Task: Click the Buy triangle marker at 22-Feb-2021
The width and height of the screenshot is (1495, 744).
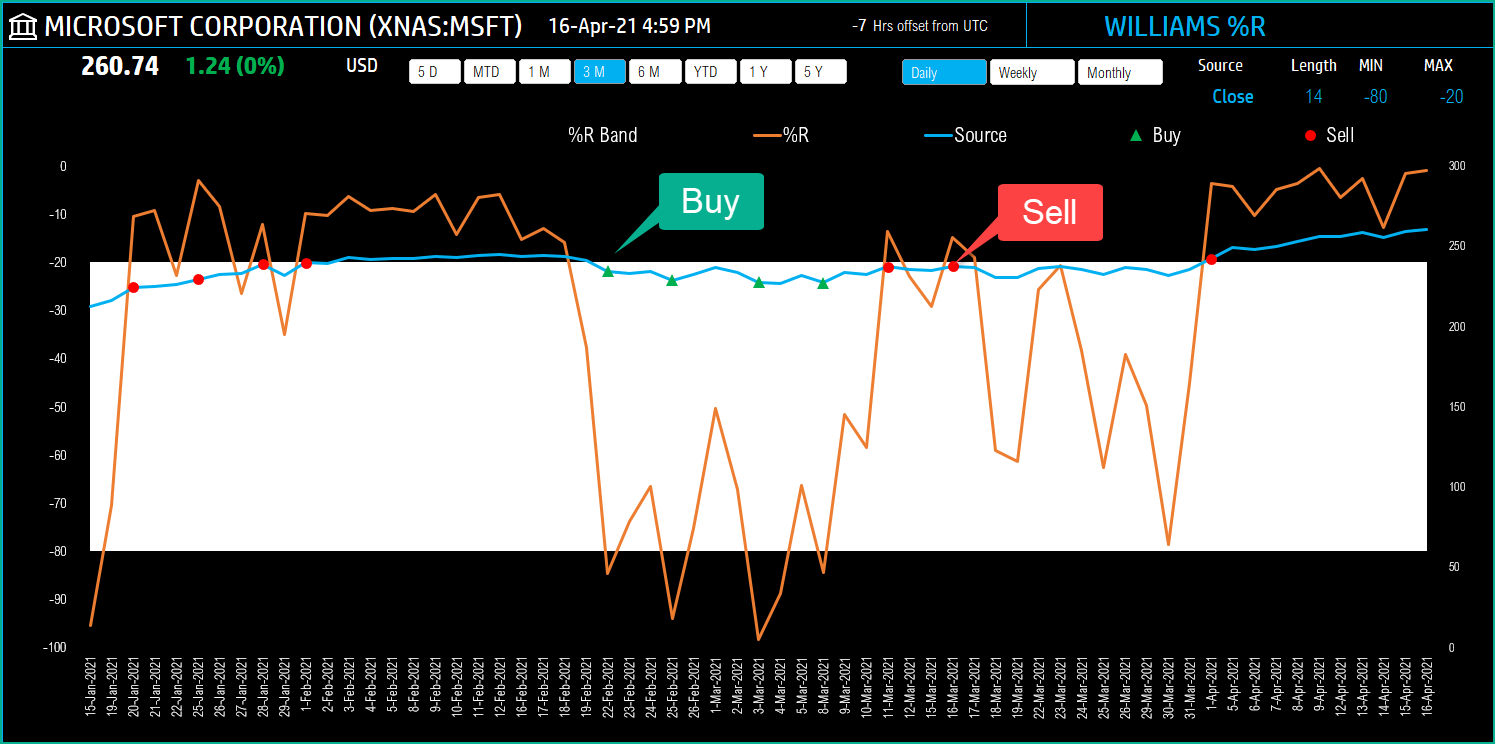Action: pos(607,271)
